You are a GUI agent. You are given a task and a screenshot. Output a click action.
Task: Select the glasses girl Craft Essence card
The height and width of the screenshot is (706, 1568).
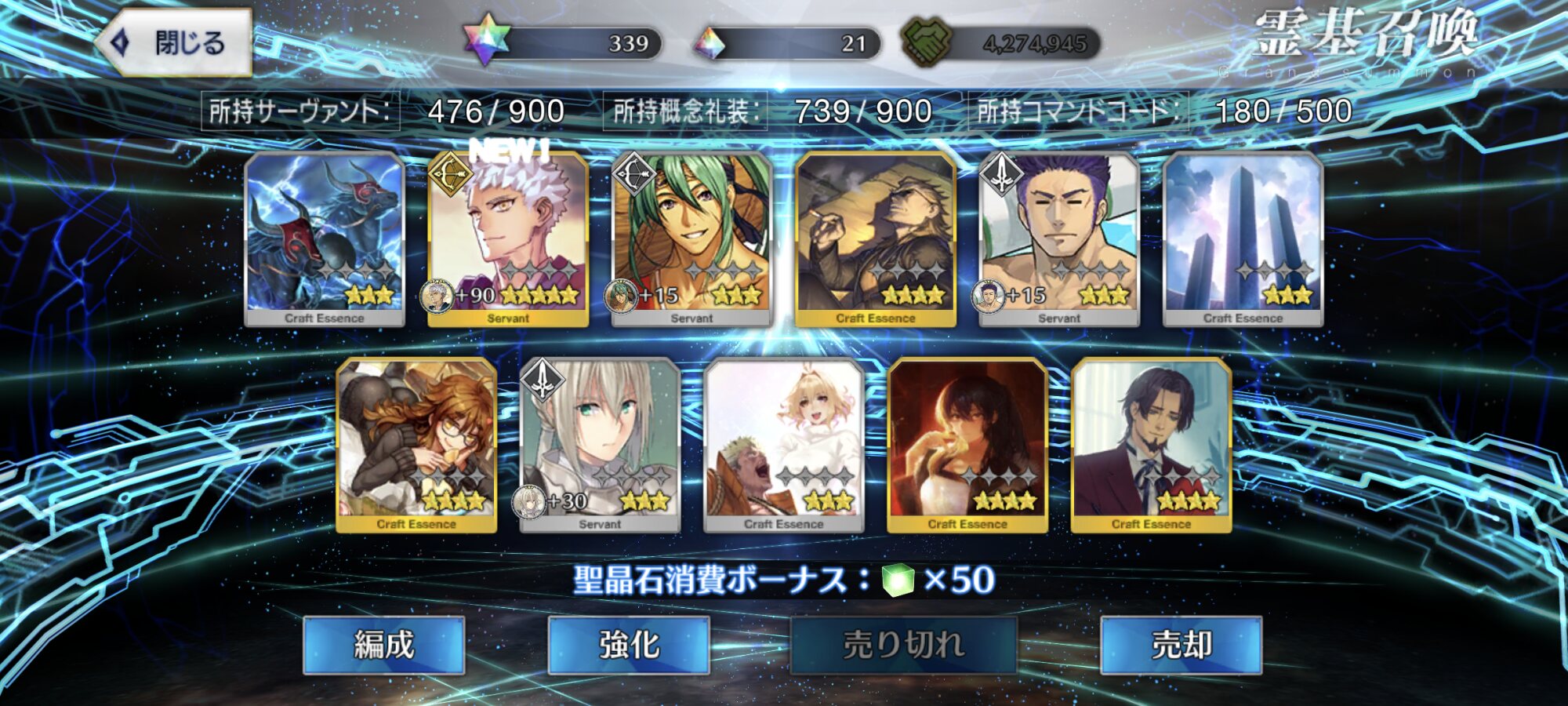point(416,446)
